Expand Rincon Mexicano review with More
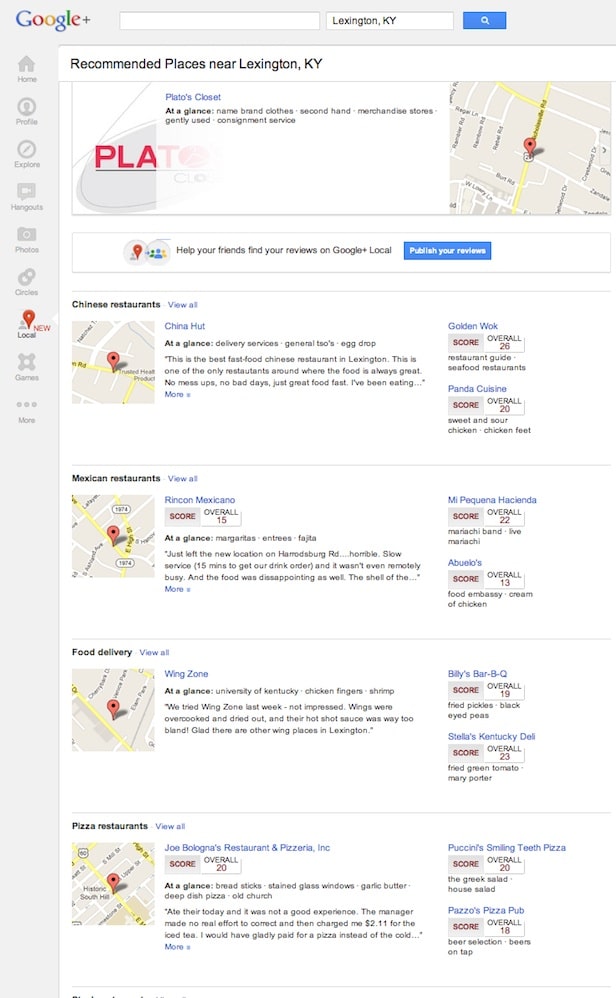 [176, 589]
